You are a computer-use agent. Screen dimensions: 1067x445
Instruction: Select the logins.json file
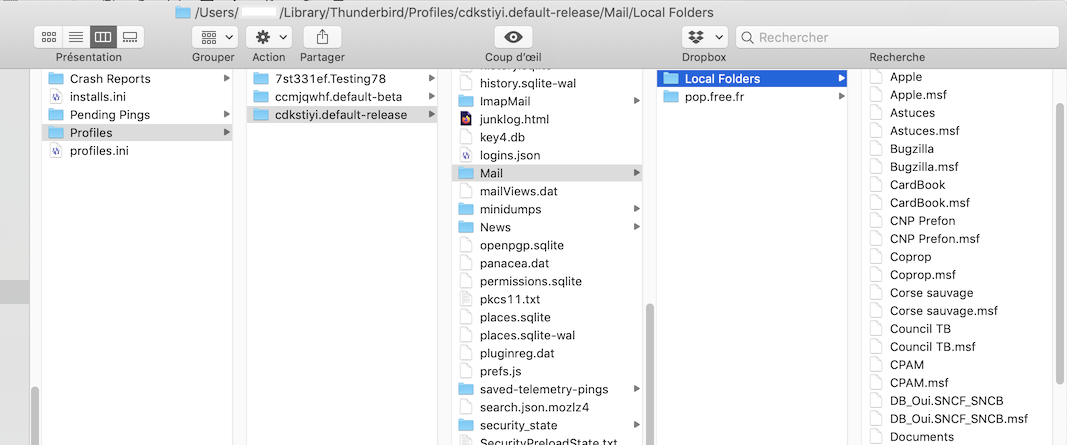(509, 155)
